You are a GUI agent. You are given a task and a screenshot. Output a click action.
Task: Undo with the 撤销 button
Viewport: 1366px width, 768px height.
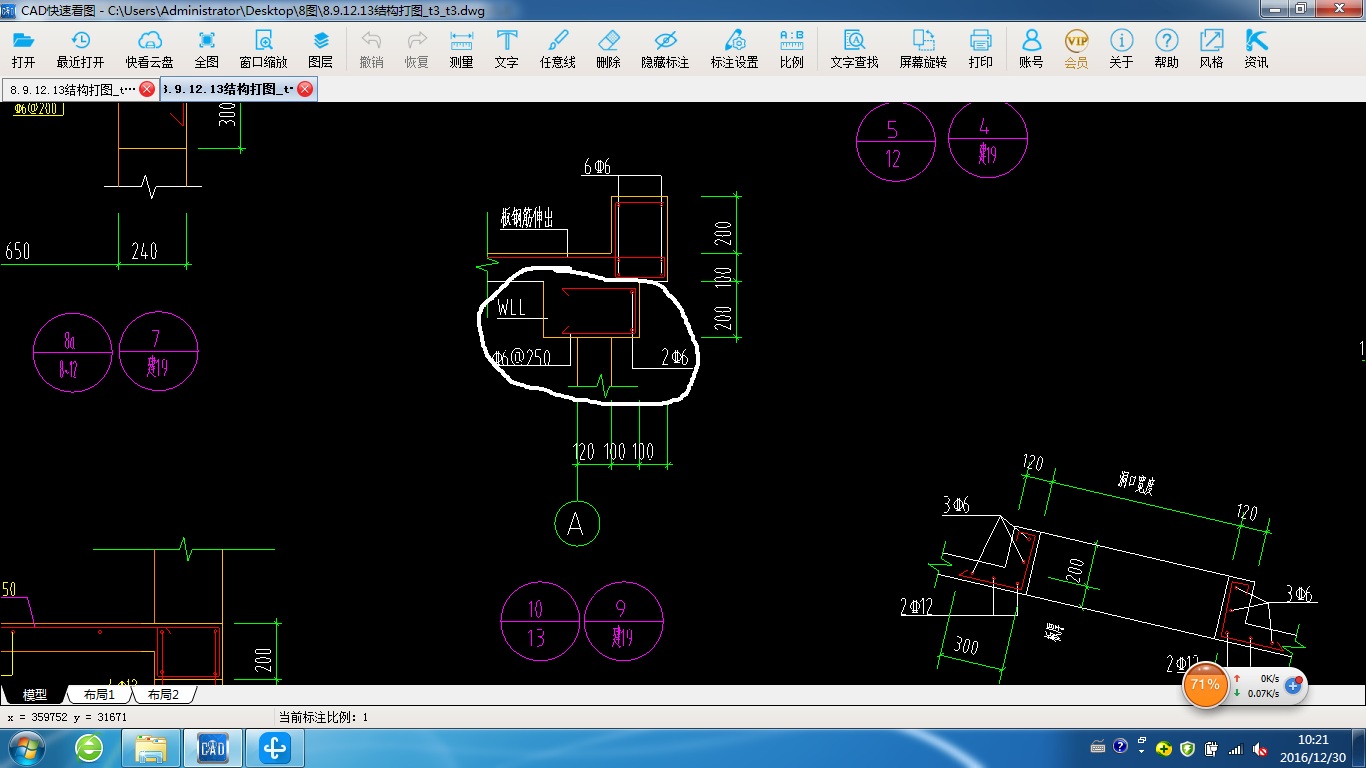[371, 49]
